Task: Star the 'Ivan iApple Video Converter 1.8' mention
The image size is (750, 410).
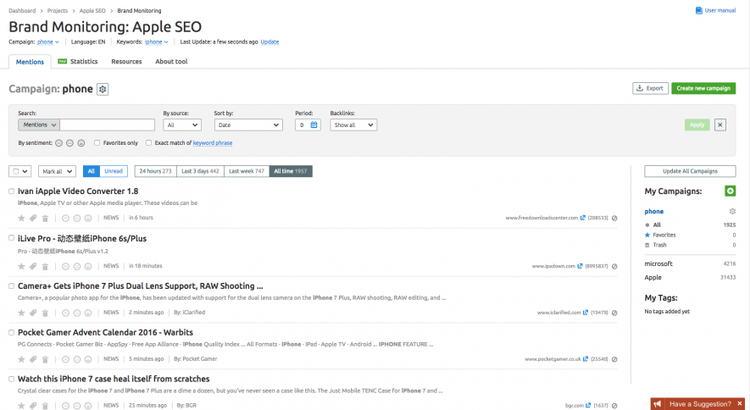Action: [21, 218]
